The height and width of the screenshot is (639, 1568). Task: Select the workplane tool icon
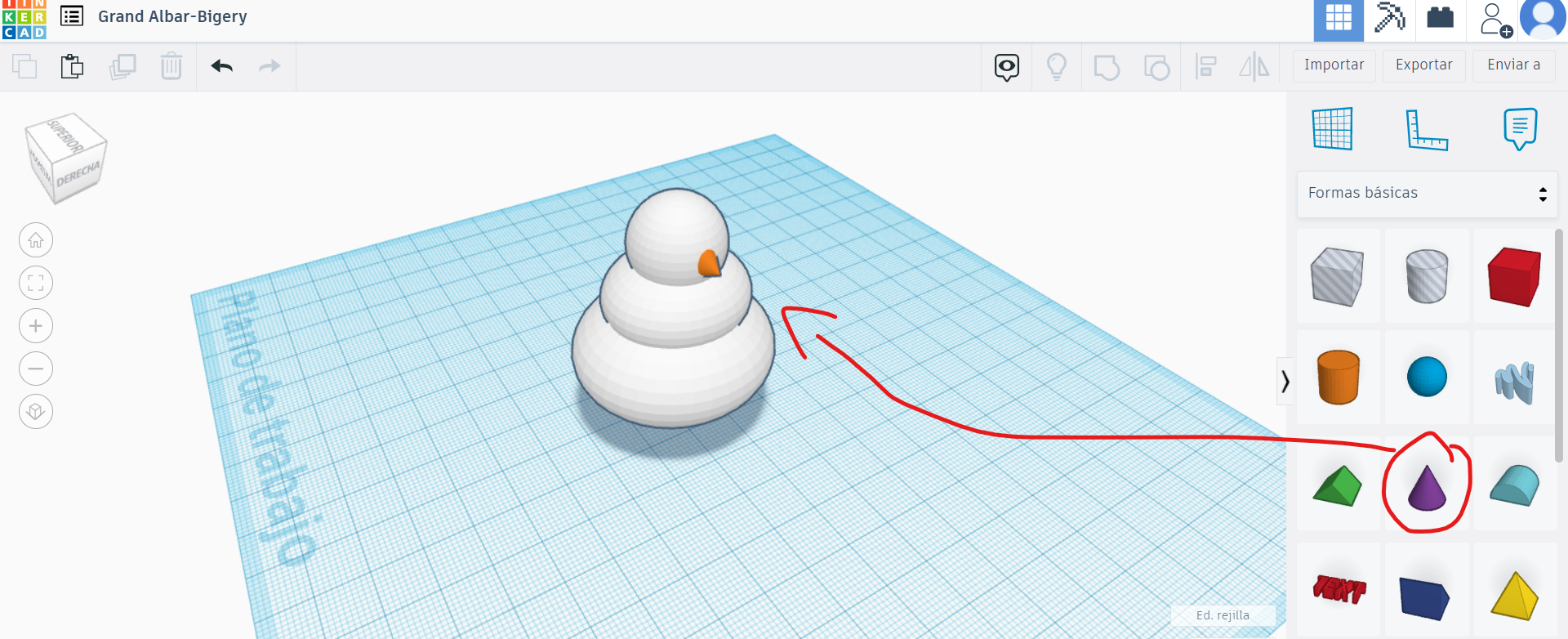click(x=1333, y=129)
